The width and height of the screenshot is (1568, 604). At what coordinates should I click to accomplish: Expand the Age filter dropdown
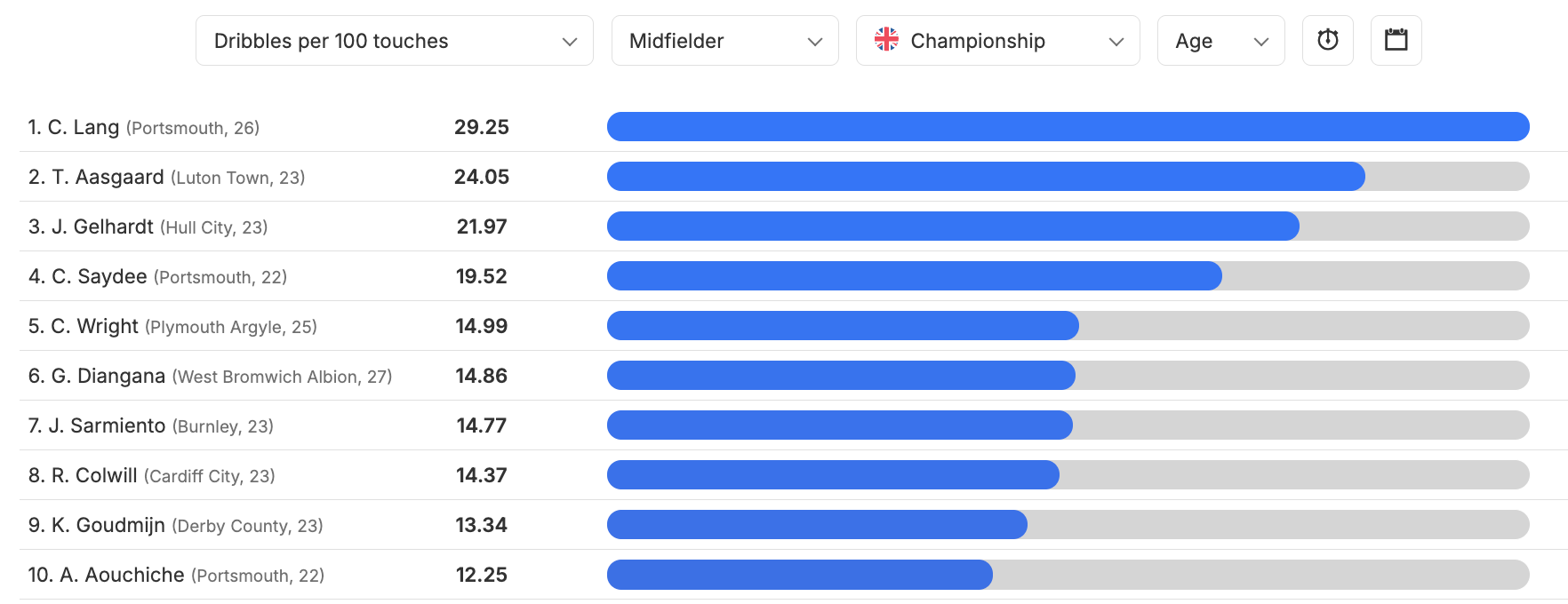click(x=1220, y=40)
